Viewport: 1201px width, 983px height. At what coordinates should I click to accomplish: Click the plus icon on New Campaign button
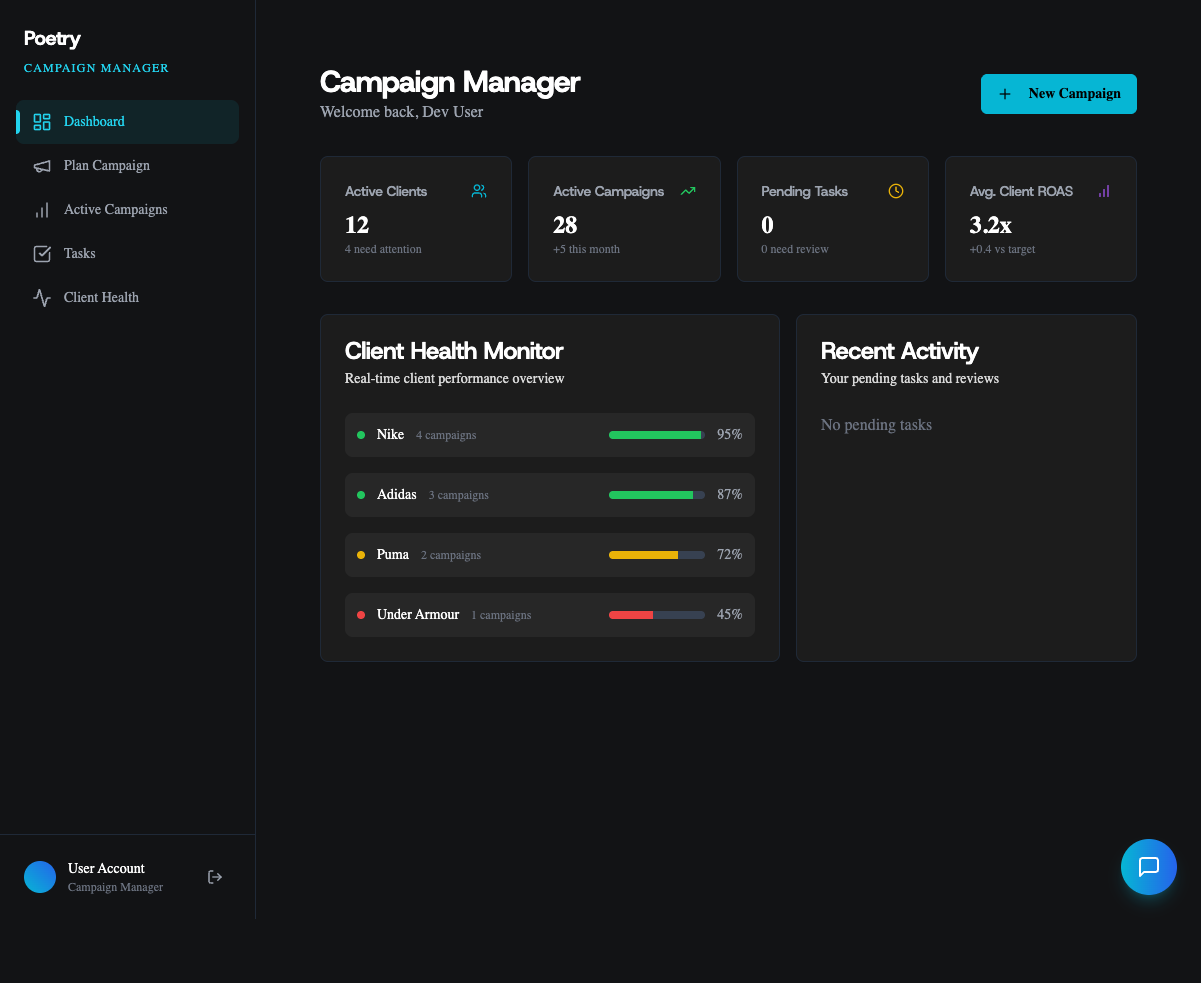tap(1004, 93)
